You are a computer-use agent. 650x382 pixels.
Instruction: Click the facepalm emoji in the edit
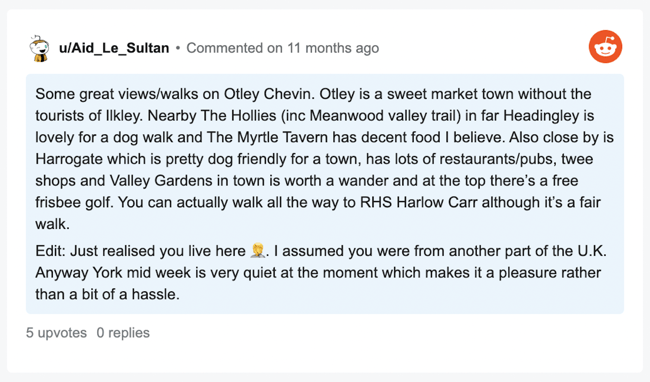tap(258, 251)
